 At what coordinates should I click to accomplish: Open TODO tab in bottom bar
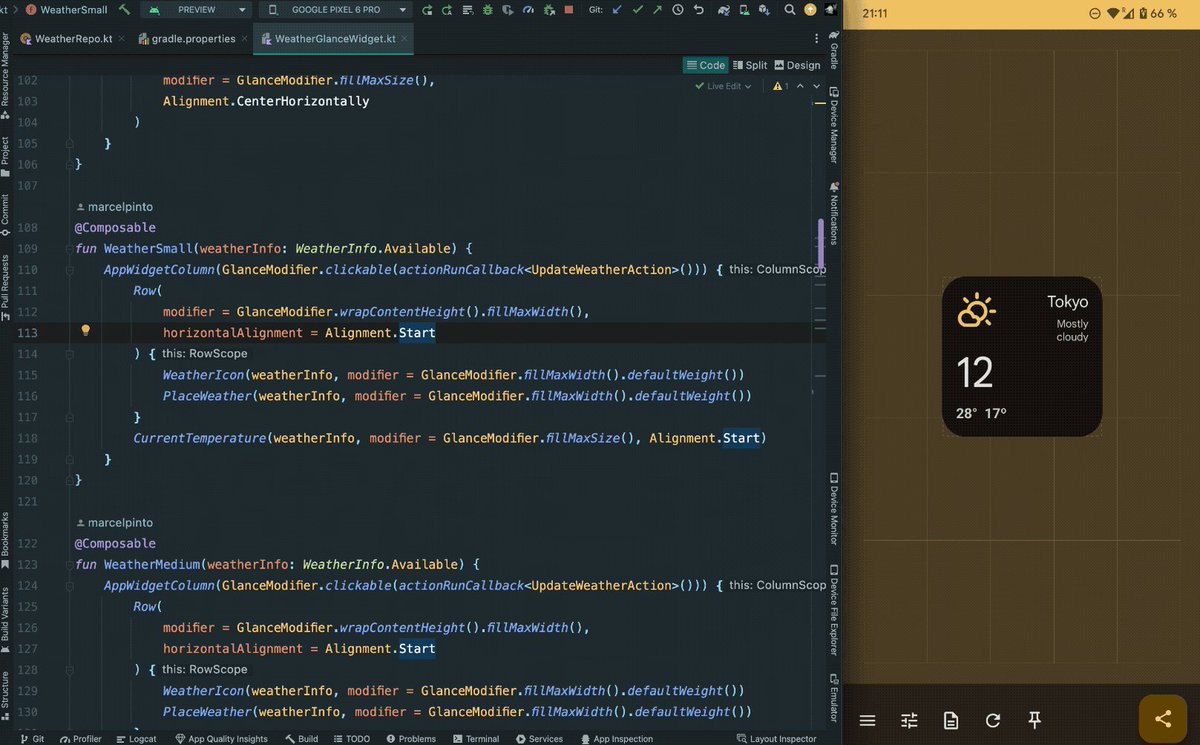coord(351,738)
